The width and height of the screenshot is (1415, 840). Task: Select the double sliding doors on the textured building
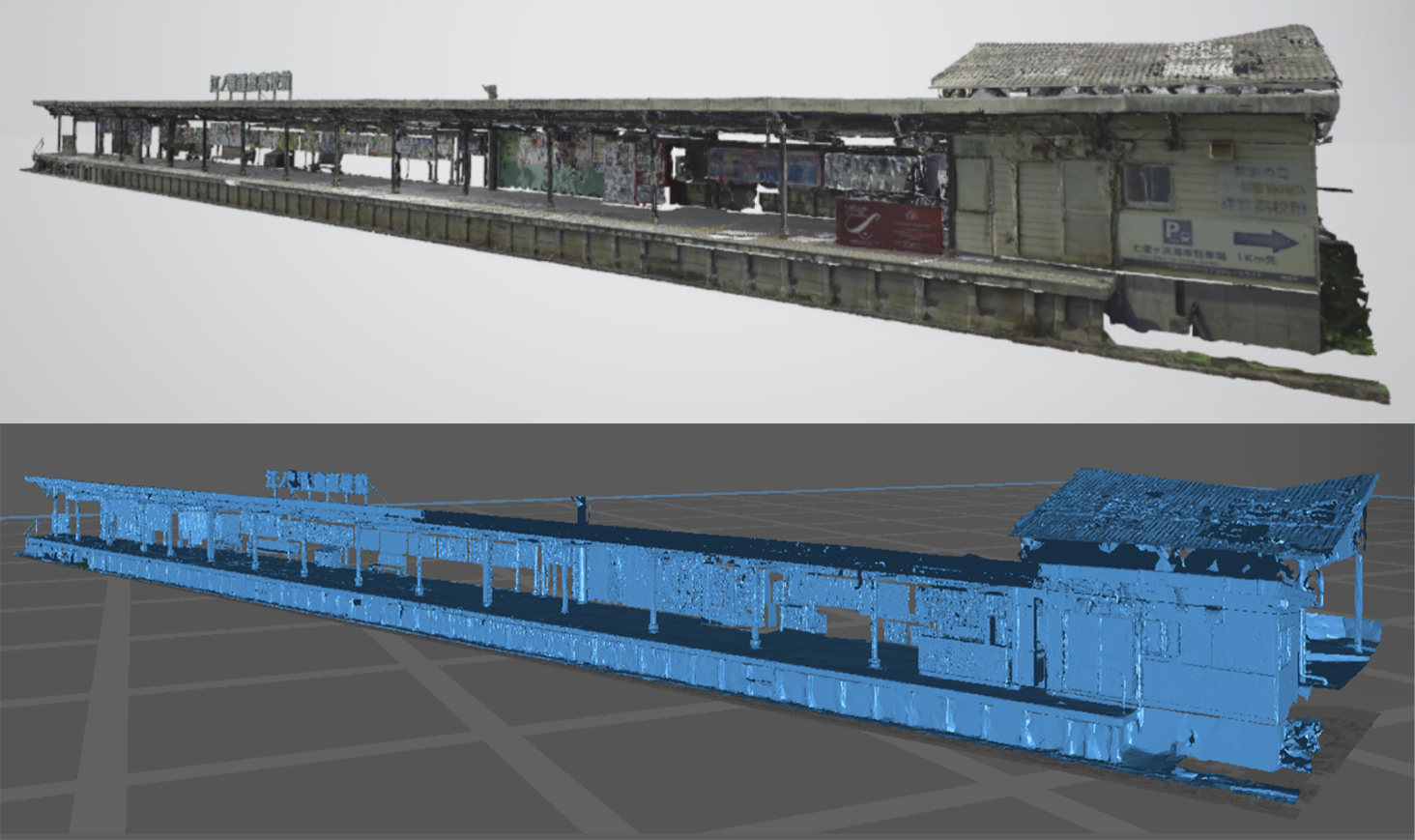pyautogui.click(x=1037, y=206)
